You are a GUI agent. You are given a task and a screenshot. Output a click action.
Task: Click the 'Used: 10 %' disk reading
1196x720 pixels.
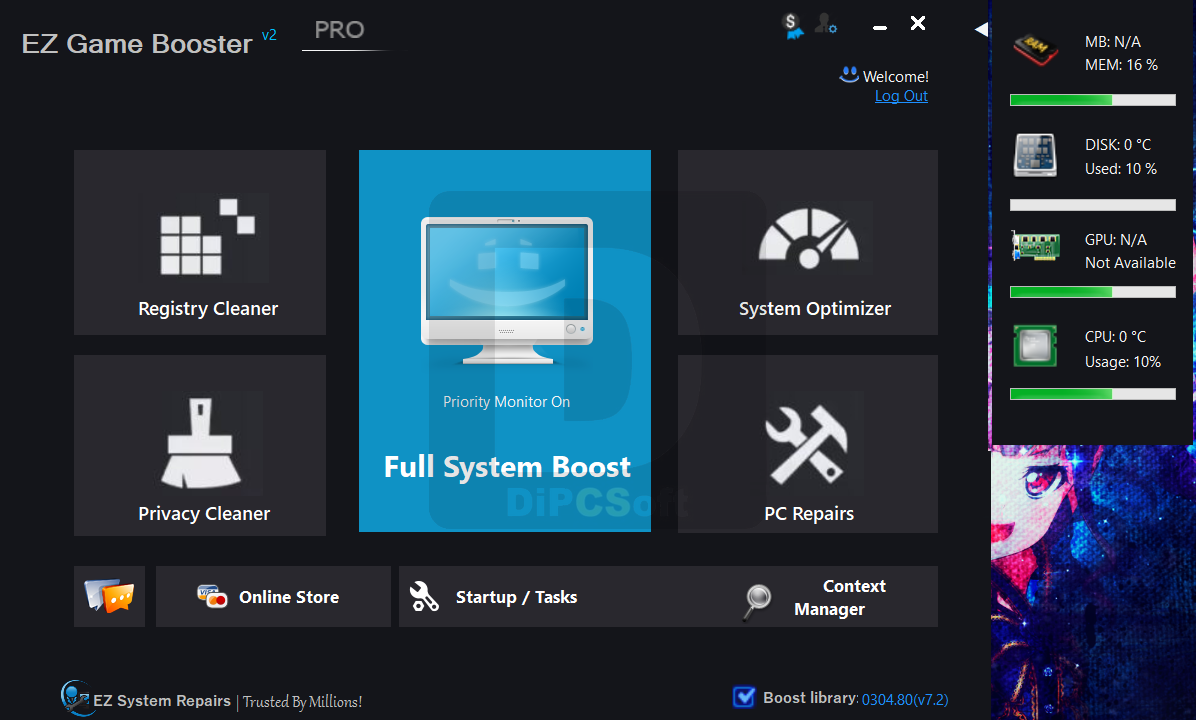pos(1120,169)
